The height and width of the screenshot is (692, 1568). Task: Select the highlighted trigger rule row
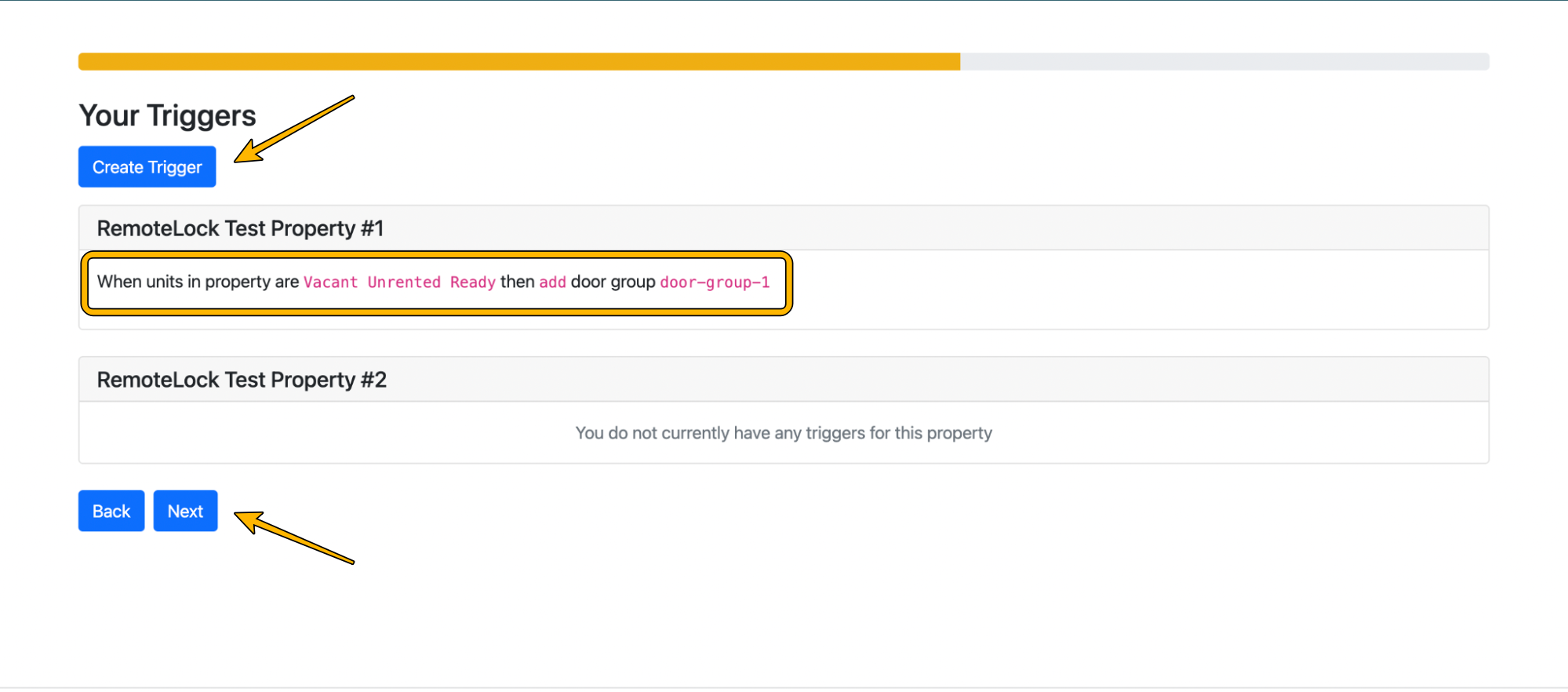[x=436, y=282]
